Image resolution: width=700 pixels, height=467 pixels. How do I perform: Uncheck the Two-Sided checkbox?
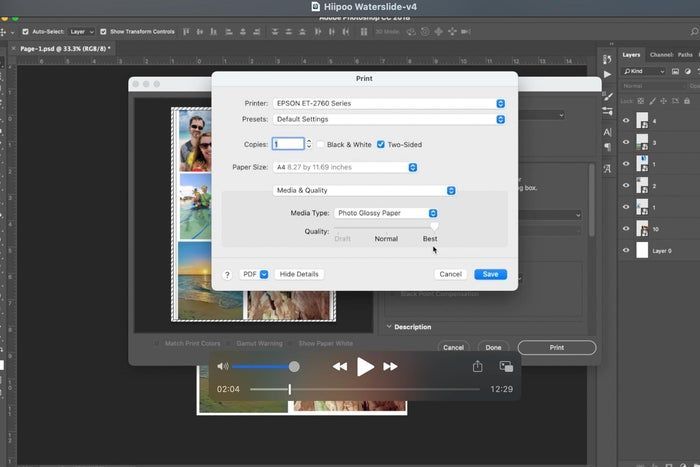pos(381,144)
